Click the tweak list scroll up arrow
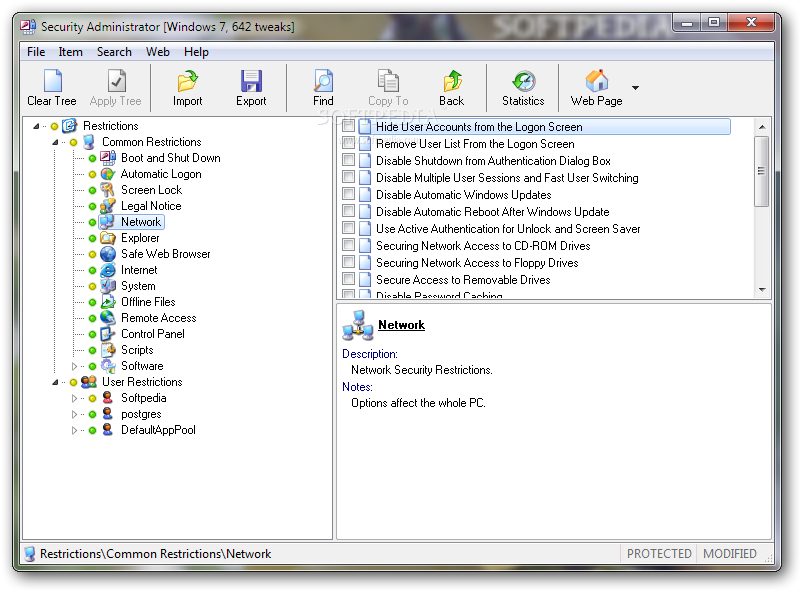Viewport: 802px width, 592px height. point(762,127)
